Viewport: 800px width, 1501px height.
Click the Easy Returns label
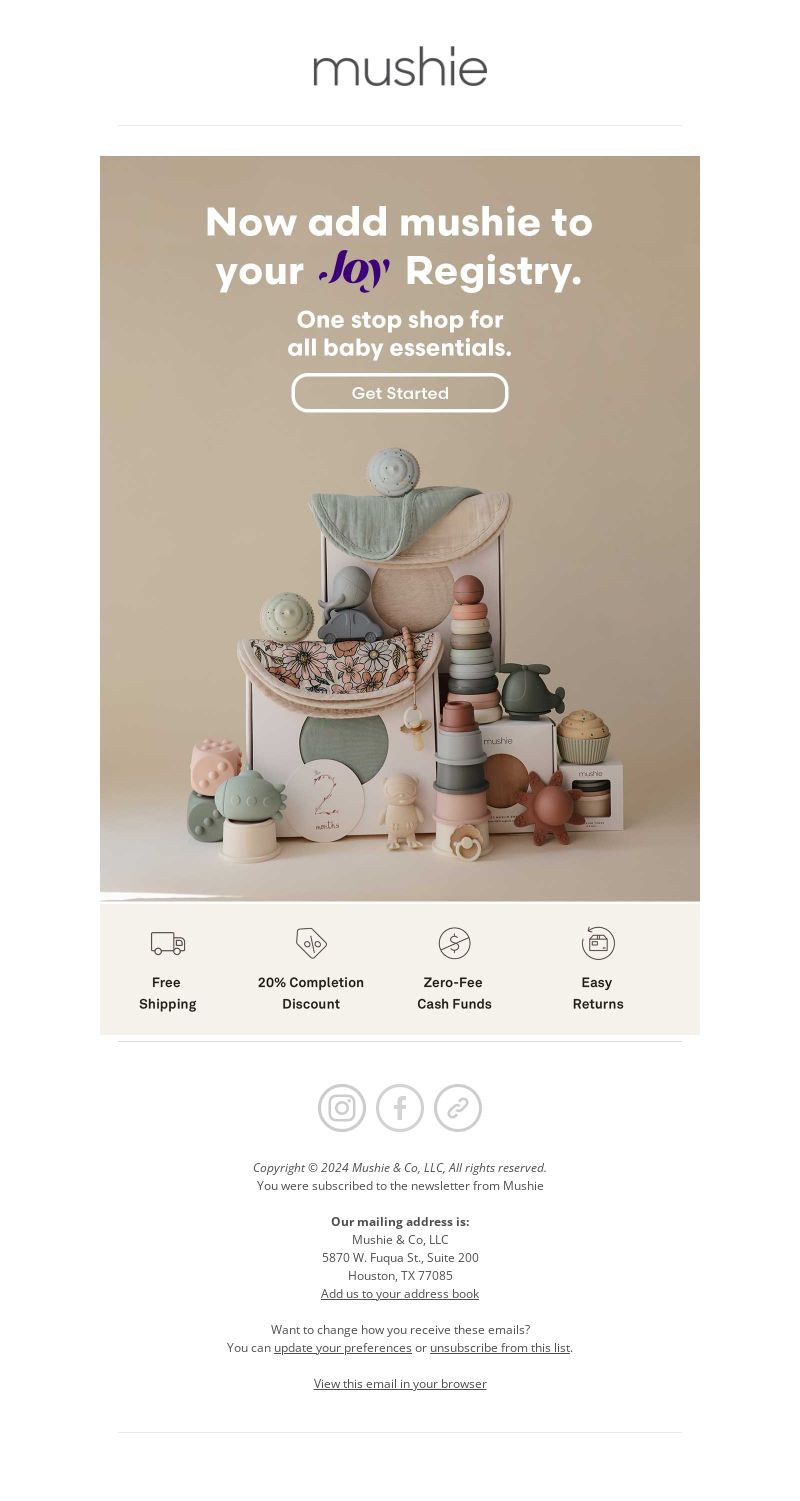(x=598, y=993)
